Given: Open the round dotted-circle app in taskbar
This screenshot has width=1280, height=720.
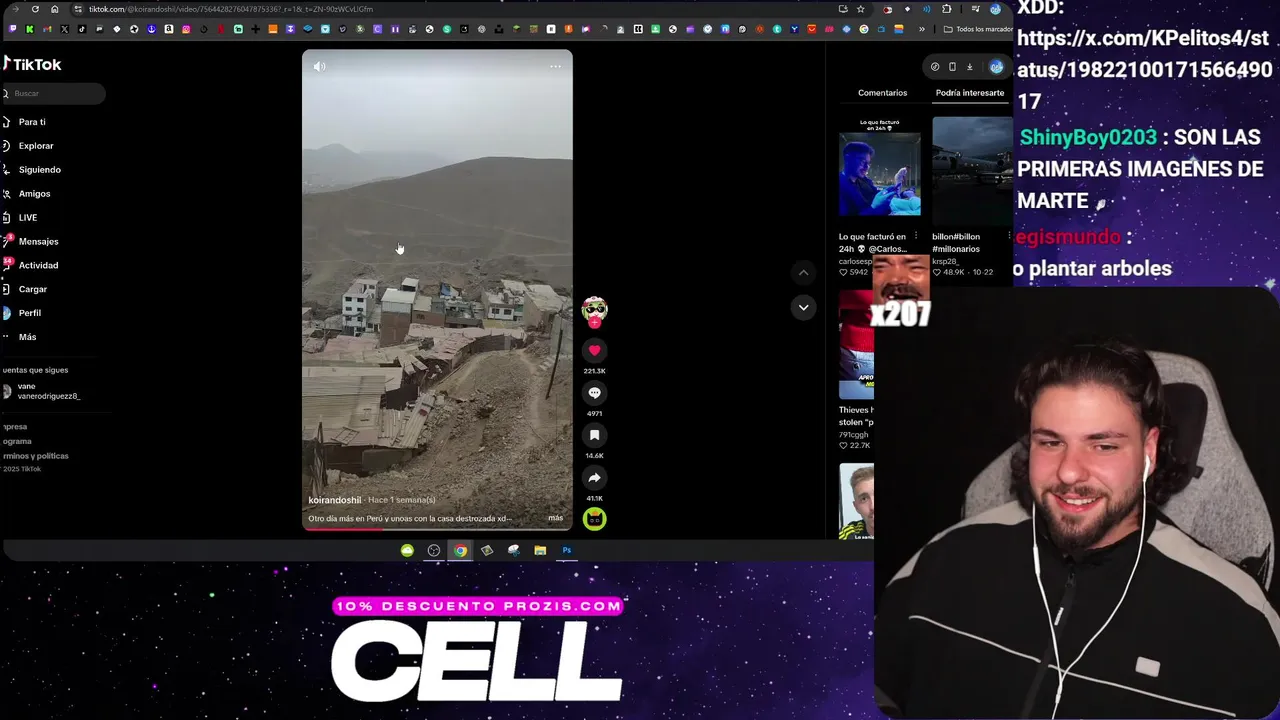Looking at the screenshot, I should tap(434, 550).
